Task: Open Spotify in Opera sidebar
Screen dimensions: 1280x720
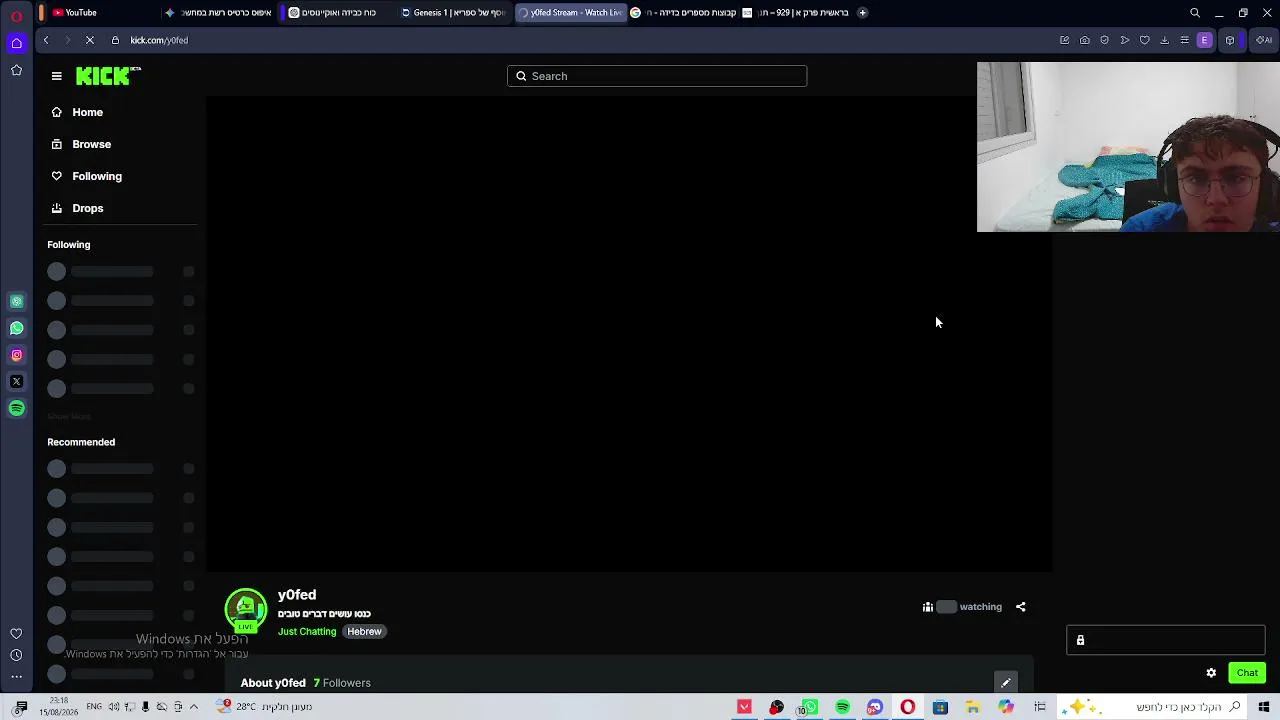Action: (16, 408)
